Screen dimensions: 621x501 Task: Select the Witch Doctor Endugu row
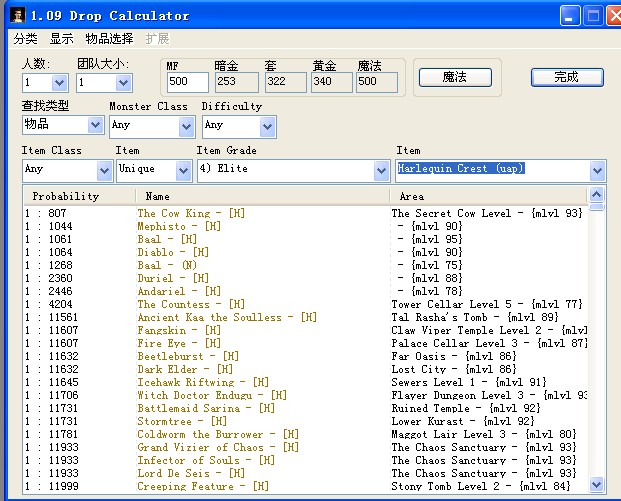coord(305,395)
